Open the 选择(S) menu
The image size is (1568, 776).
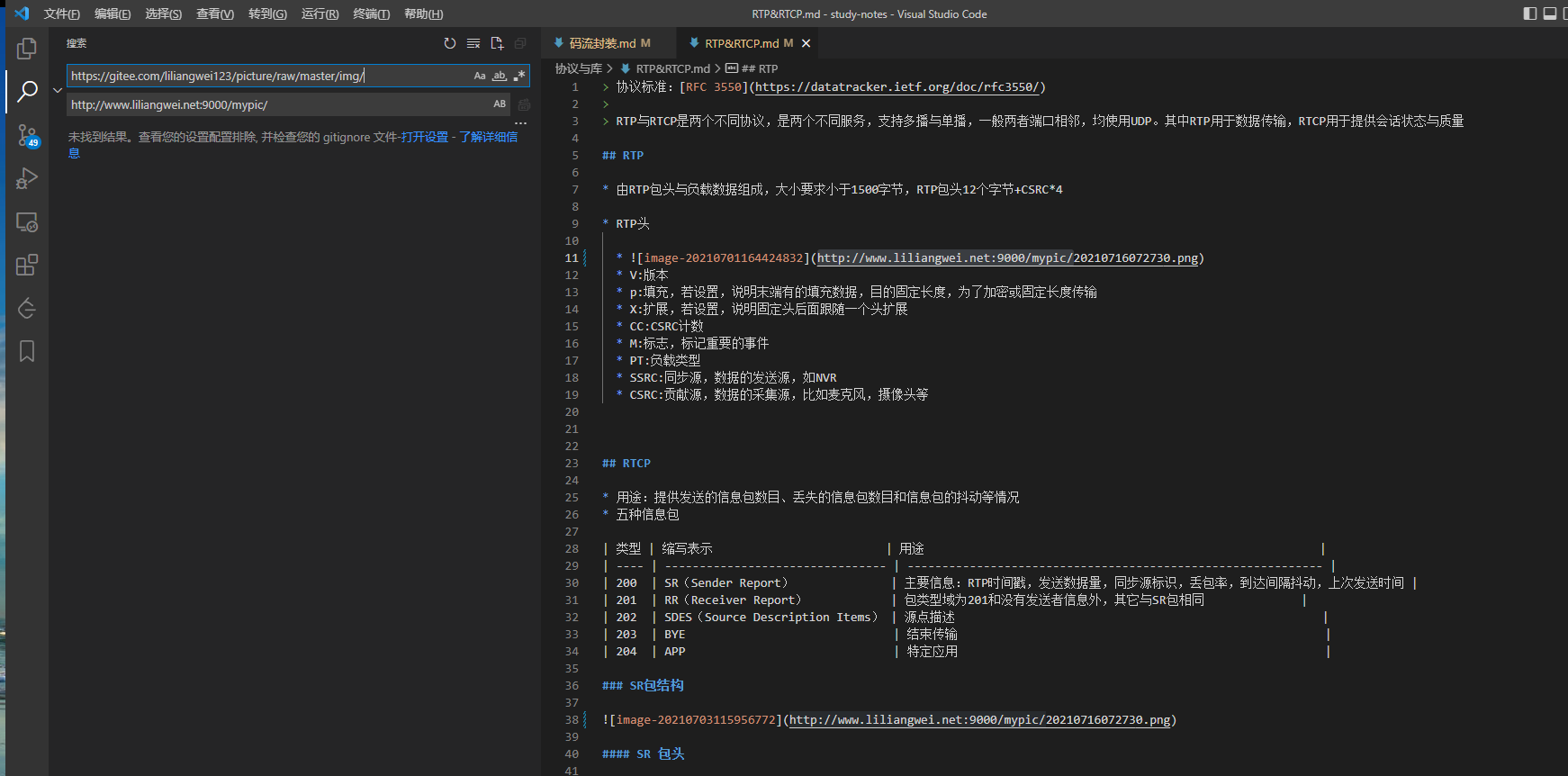coord(164,14)
